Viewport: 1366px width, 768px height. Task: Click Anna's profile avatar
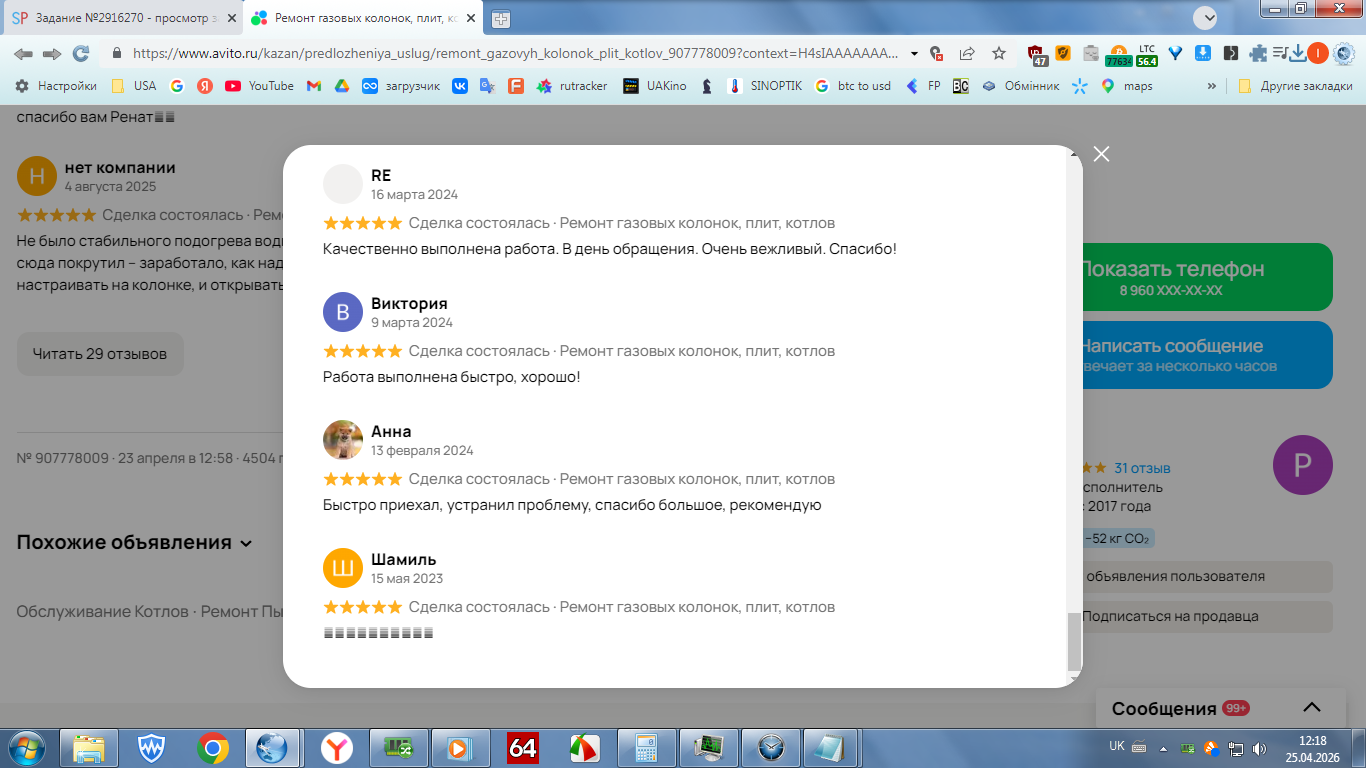point(343,440)
